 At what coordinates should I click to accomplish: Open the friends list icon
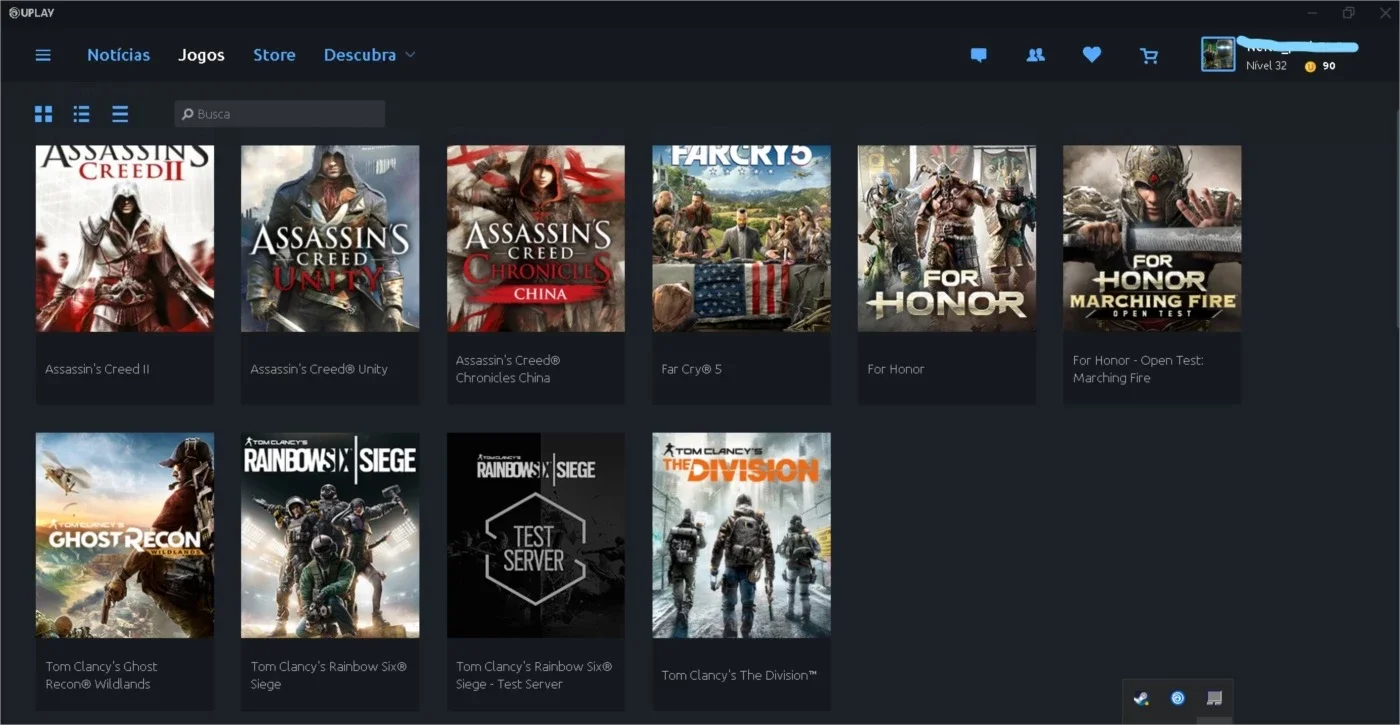1035,55
